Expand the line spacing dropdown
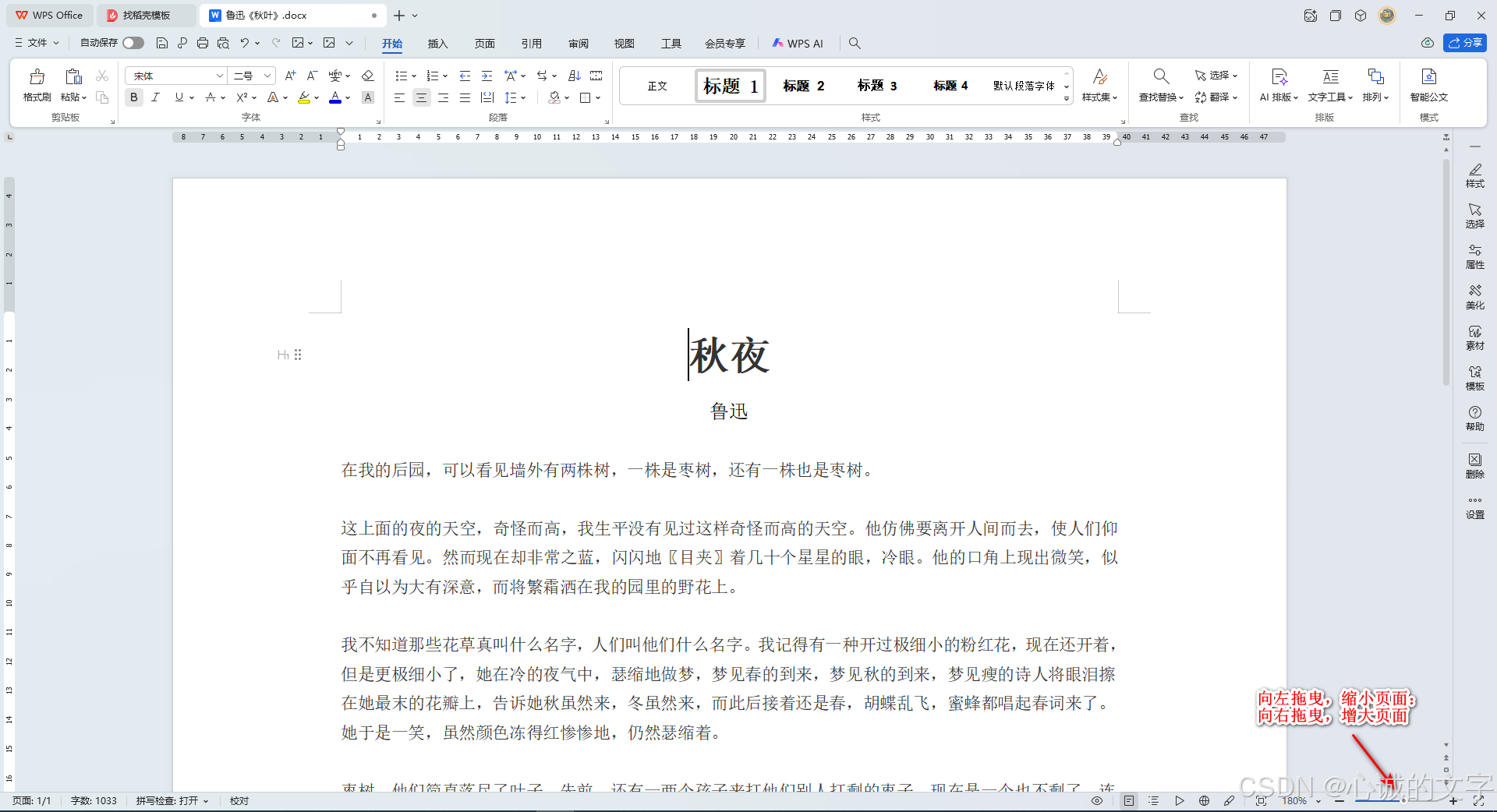This screenshot has width=1497, height=812. point(523,98)
